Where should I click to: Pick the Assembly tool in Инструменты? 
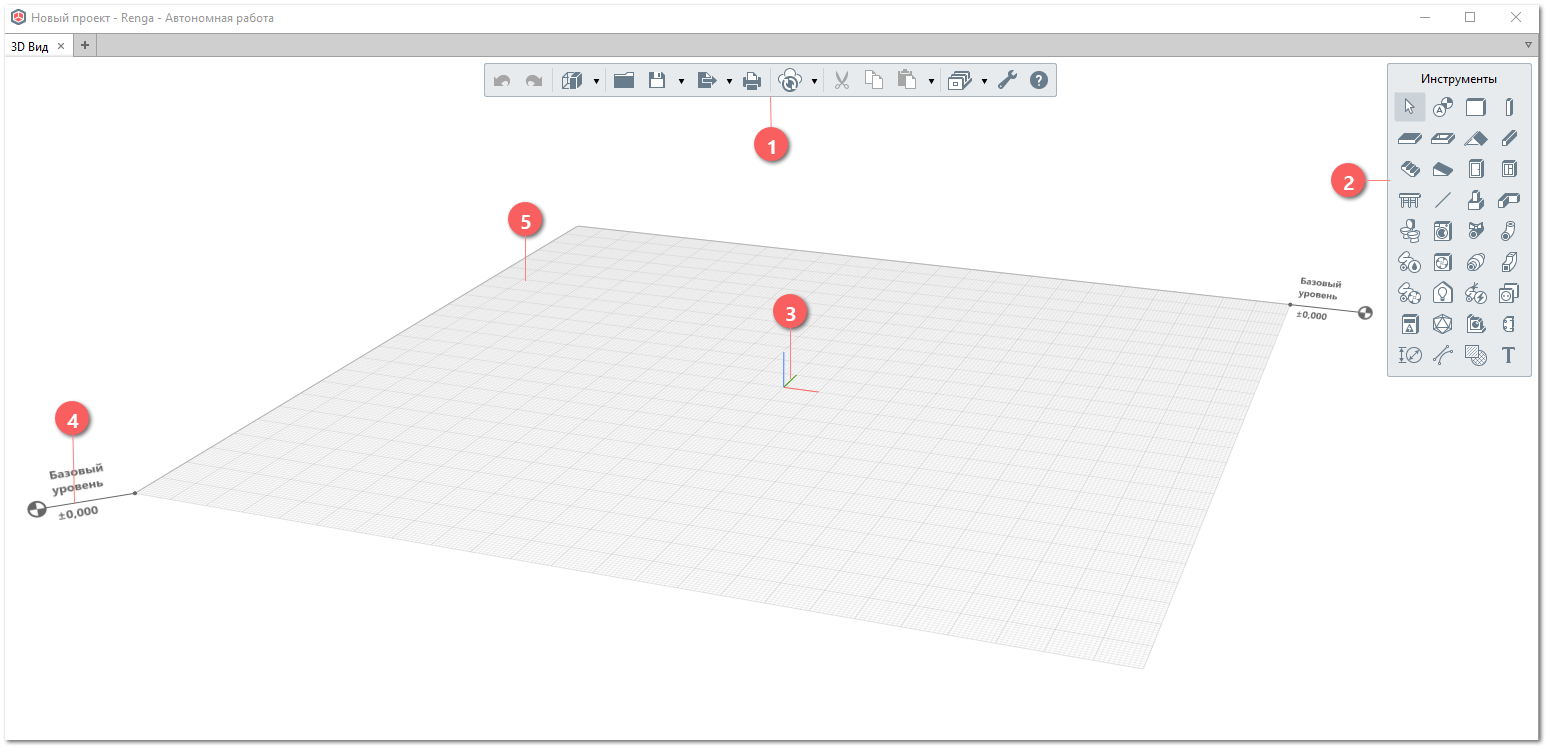point(1476,324)
